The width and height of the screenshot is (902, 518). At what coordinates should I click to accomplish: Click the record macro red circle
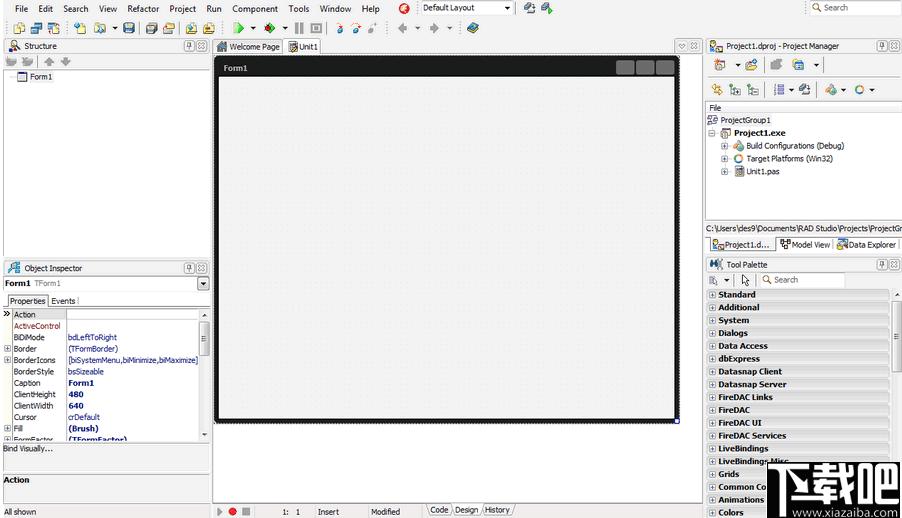232,511
